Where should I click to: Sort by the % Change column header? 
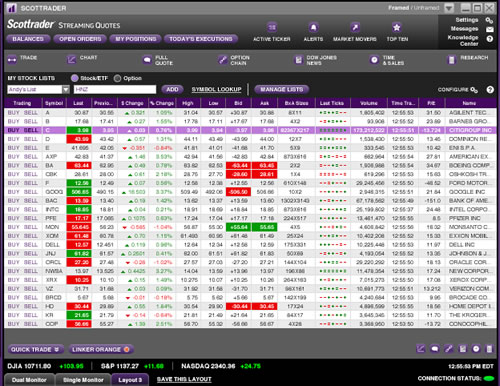point(162,103)
